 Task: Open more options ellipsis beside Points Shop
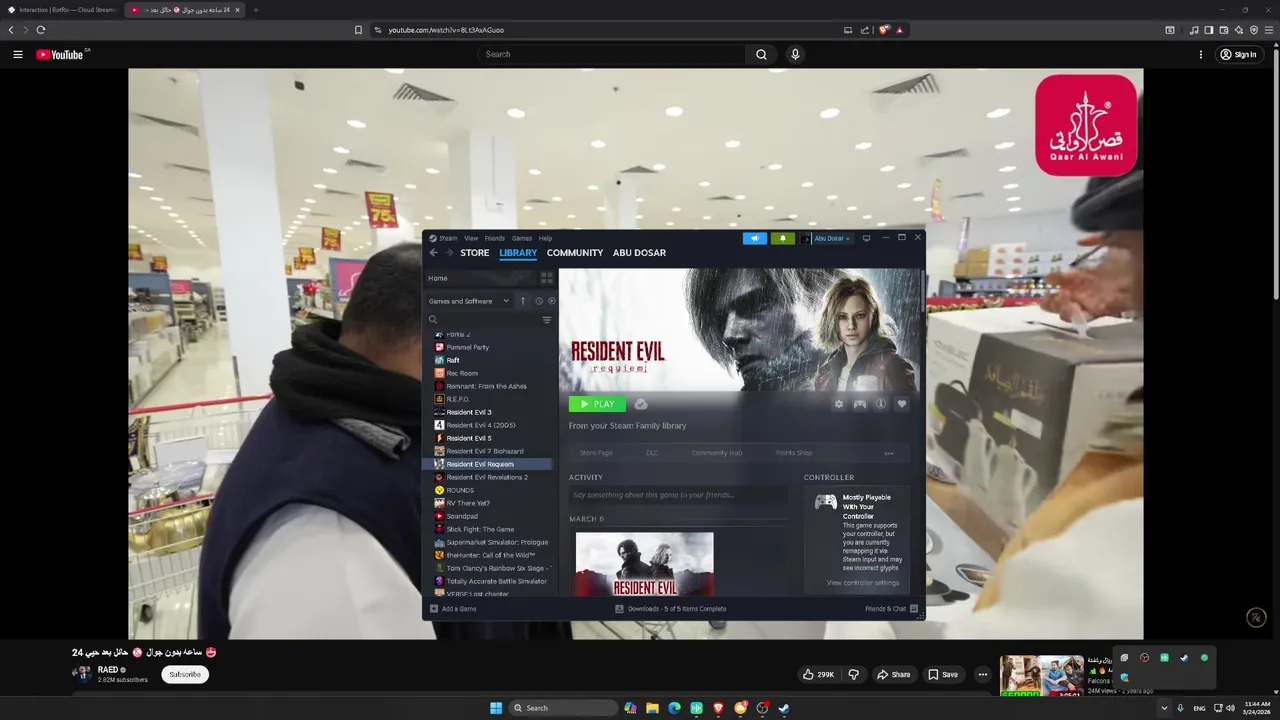[889, 453]
